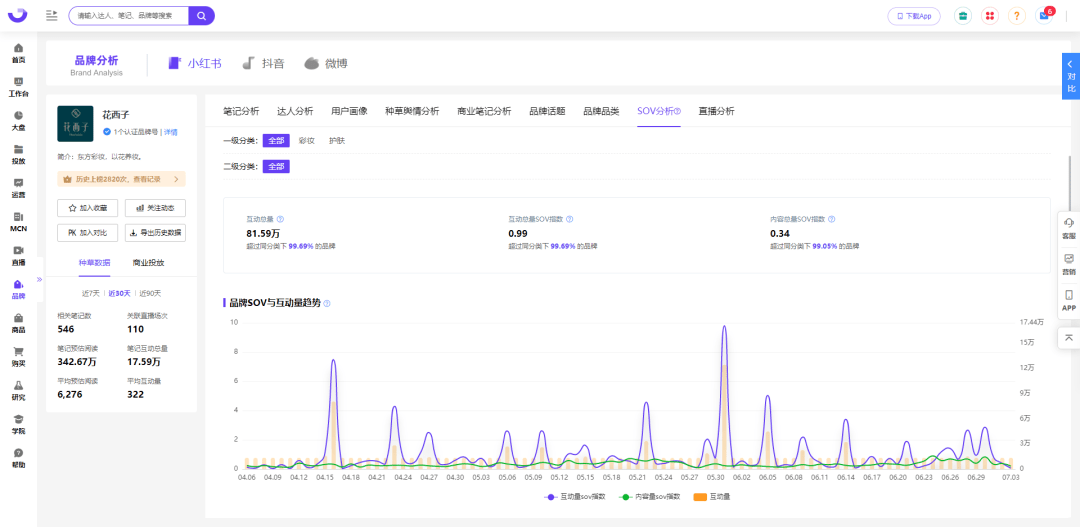Click 下载App button
Image resolution: width=1080 pixels, height=527 pixels.
click(914, 16)
